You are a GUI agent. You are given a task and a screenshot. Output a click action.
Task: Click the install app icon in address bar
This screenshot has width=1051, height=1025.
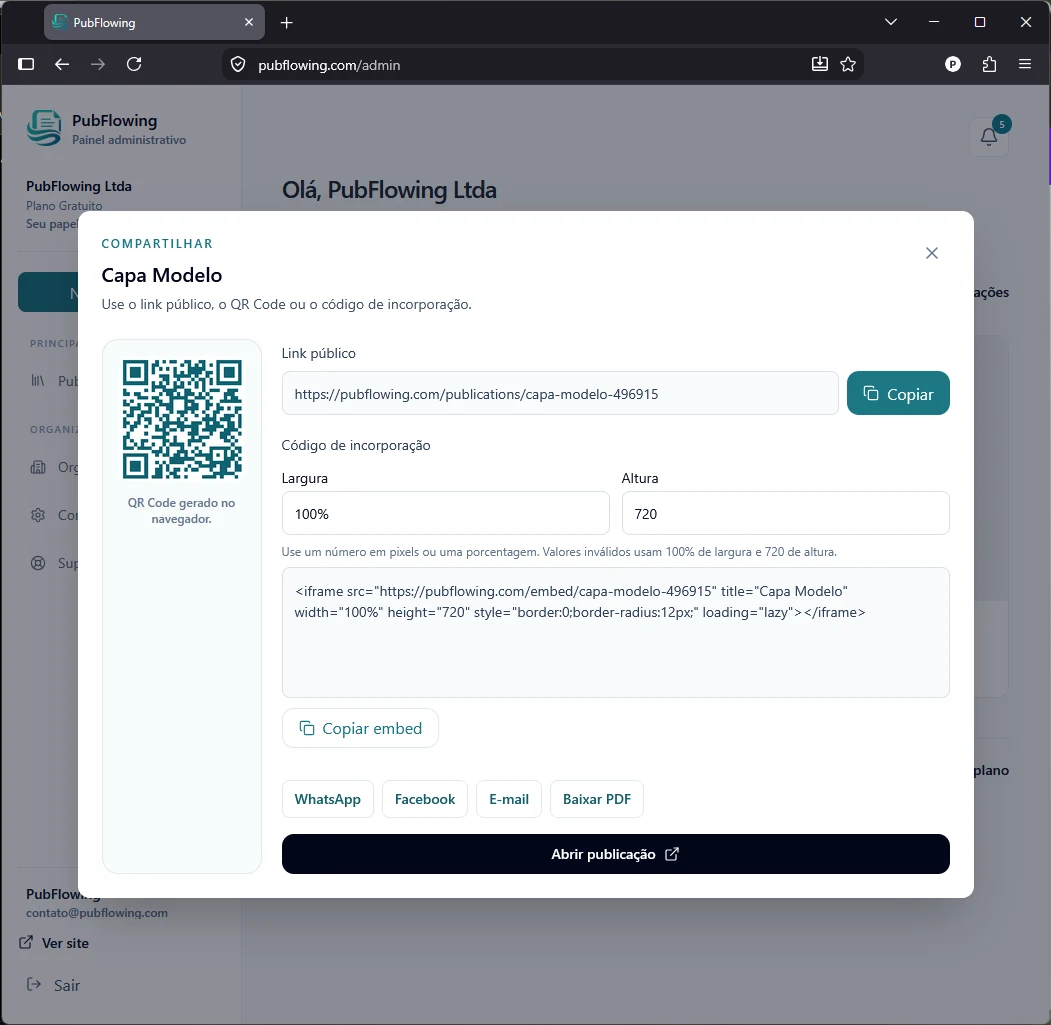point(819,64)
